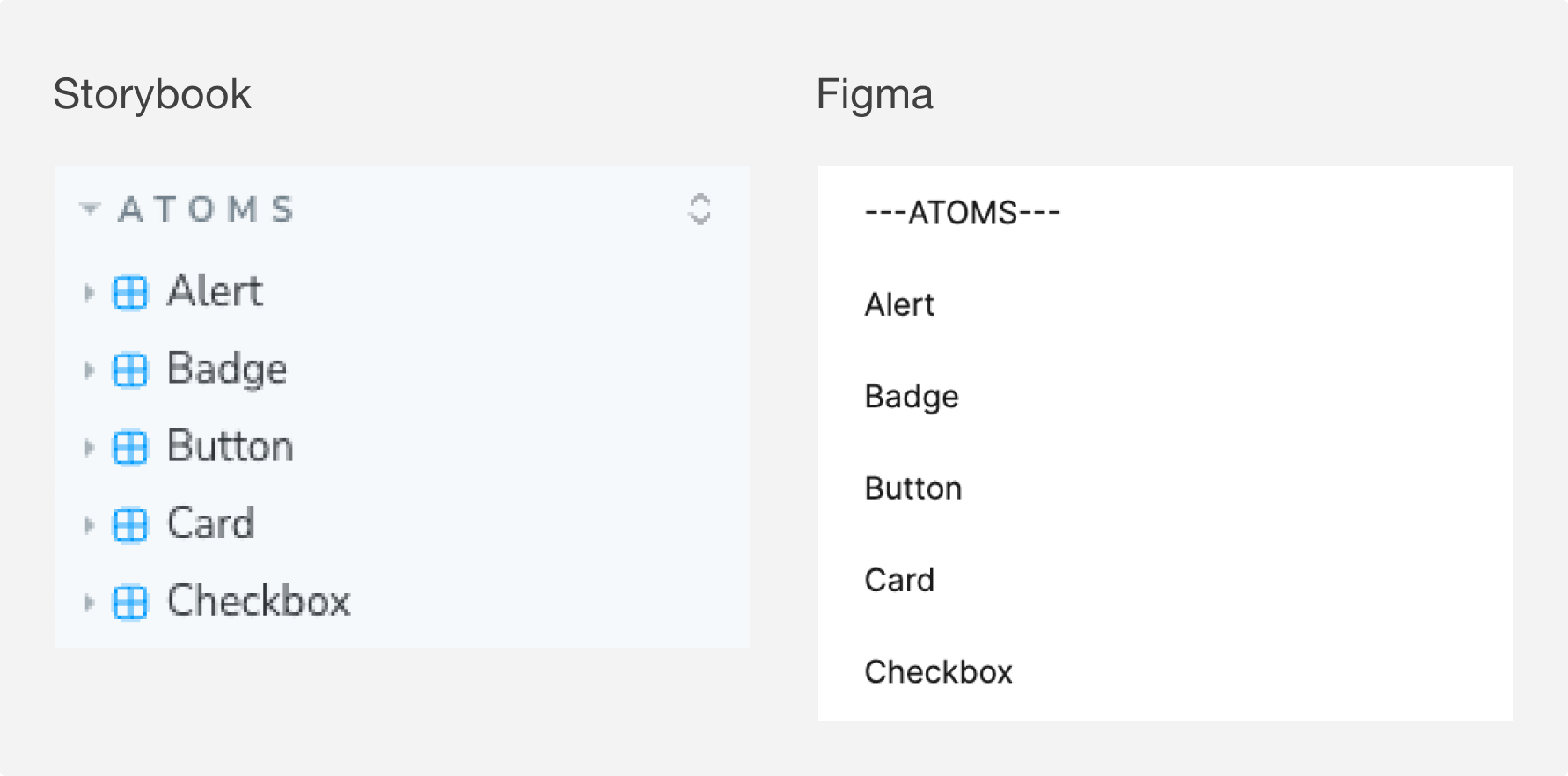This screenshot has width=1568, height=776.
Task: Open the Card page in Figma list
Action: (x=899, y=581)
